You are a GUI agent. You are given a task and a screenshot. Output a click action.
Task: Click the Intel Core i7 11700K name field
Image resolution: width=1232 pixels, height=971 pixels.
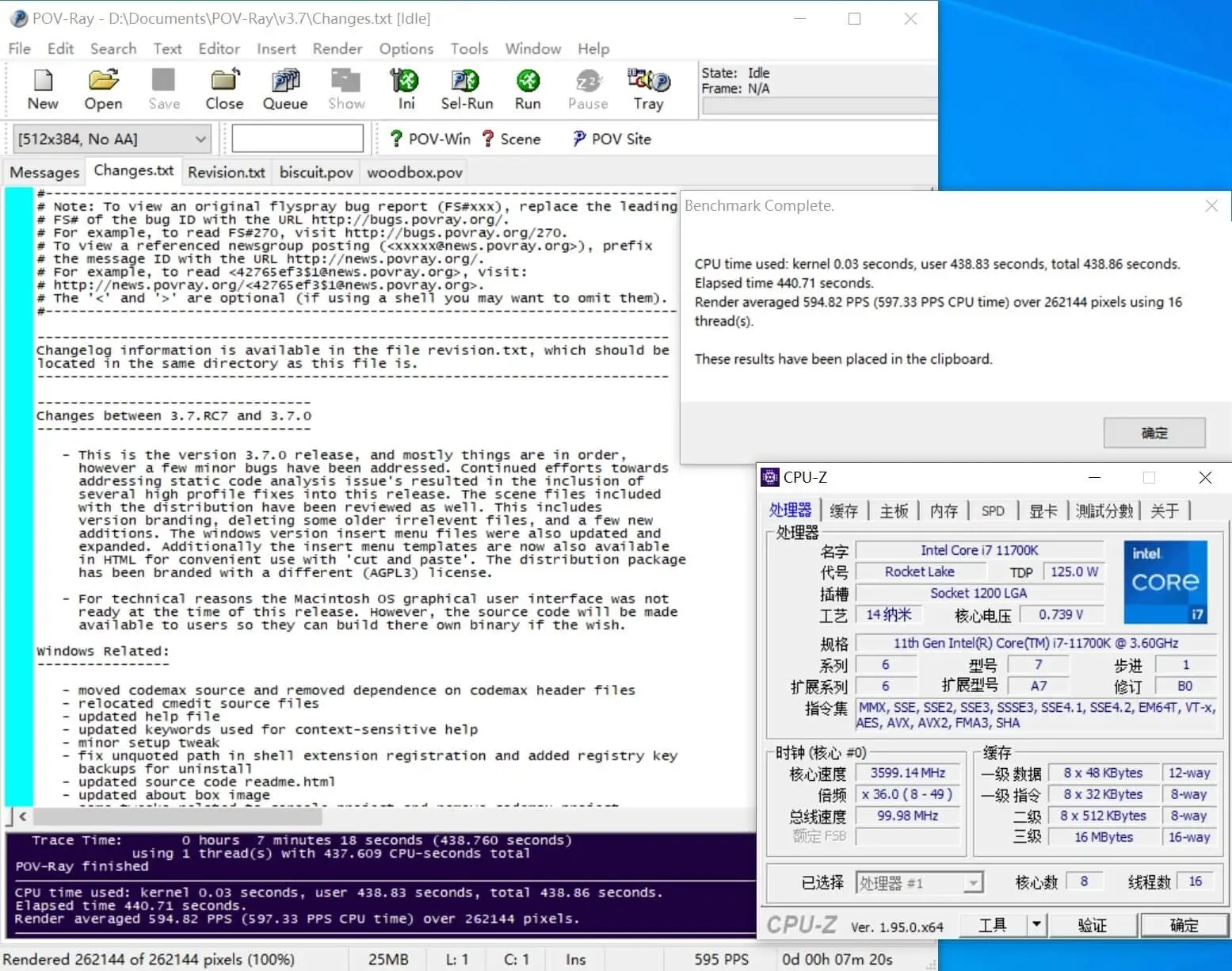(x=979, y=550)
